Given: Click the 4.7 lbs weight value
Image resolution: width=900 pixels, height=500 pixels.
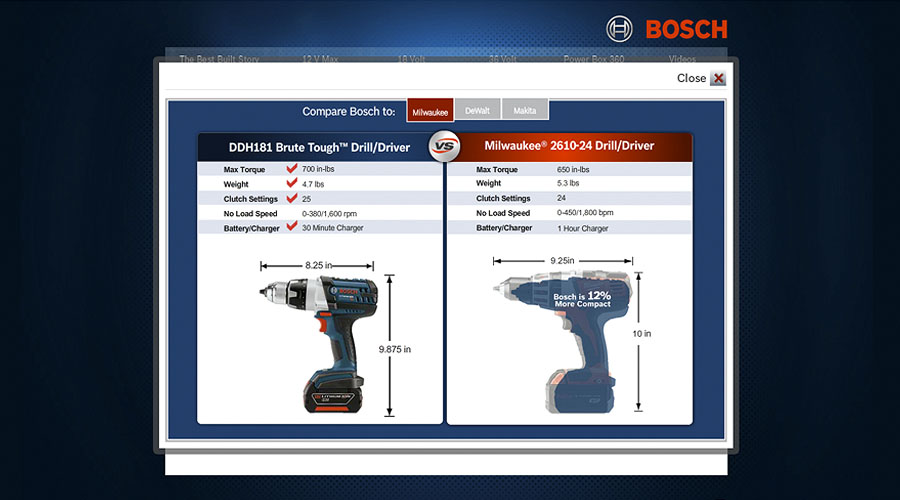Looking at the screenshot, I should (x=313, y=184).
